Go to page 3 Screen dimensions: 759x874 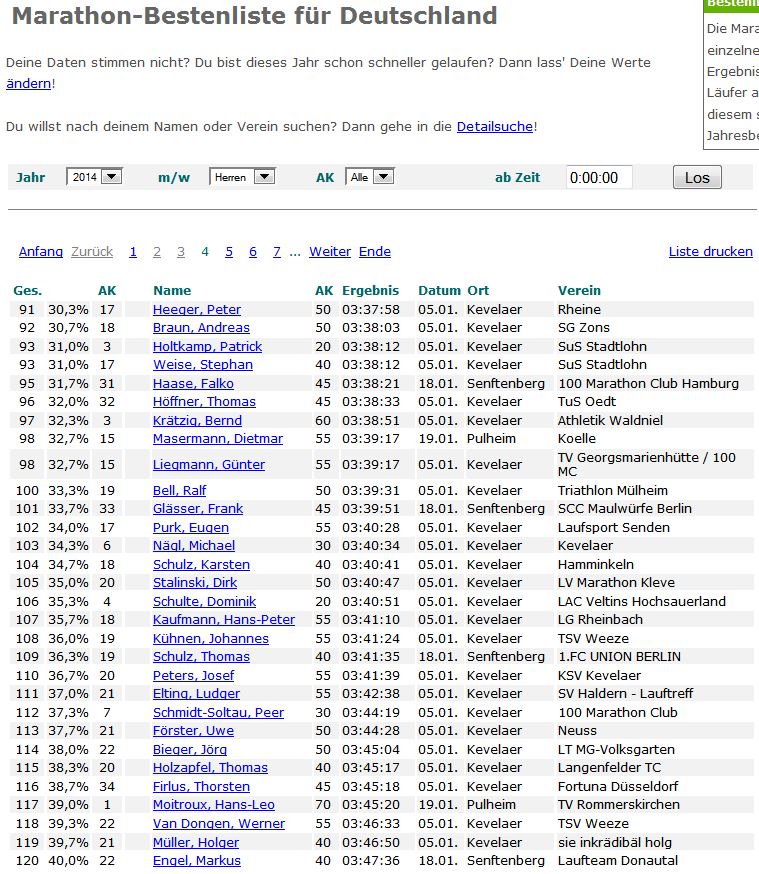point(181,251)
